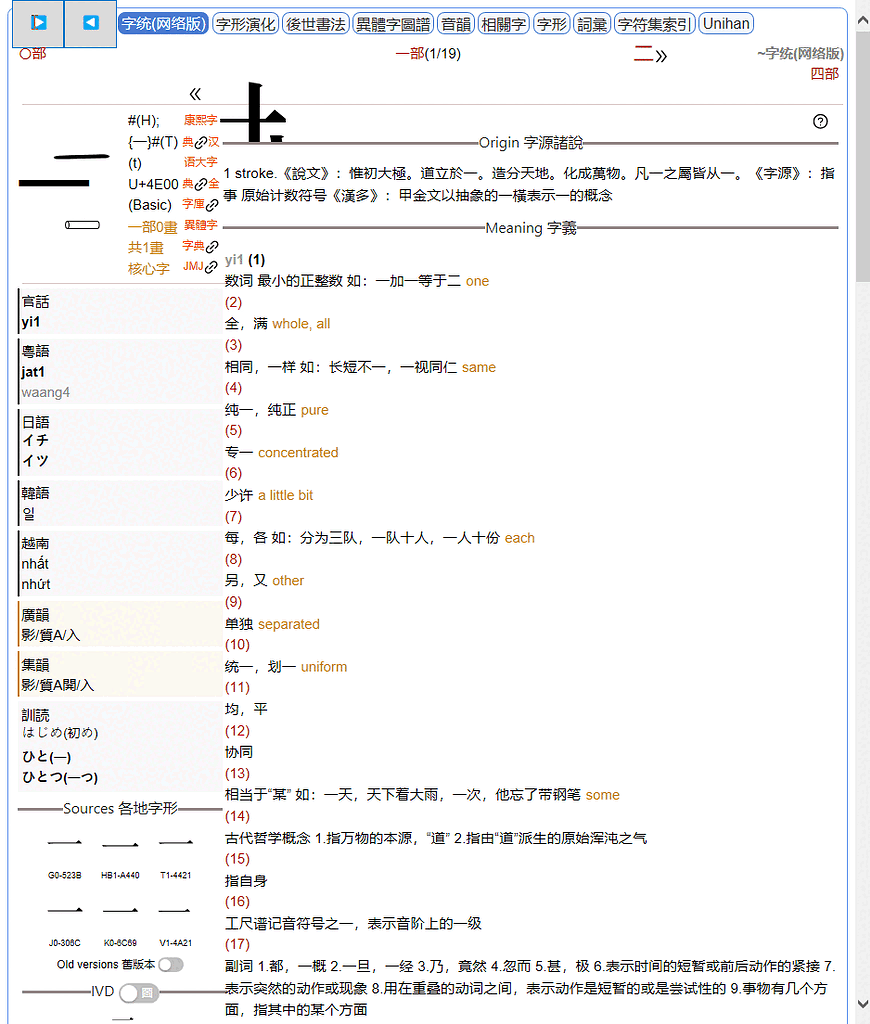Screen dimensions: 870x1024
Task: Open the 〇部 radical link
Action: pyautogui.click(x=33, y=54)
